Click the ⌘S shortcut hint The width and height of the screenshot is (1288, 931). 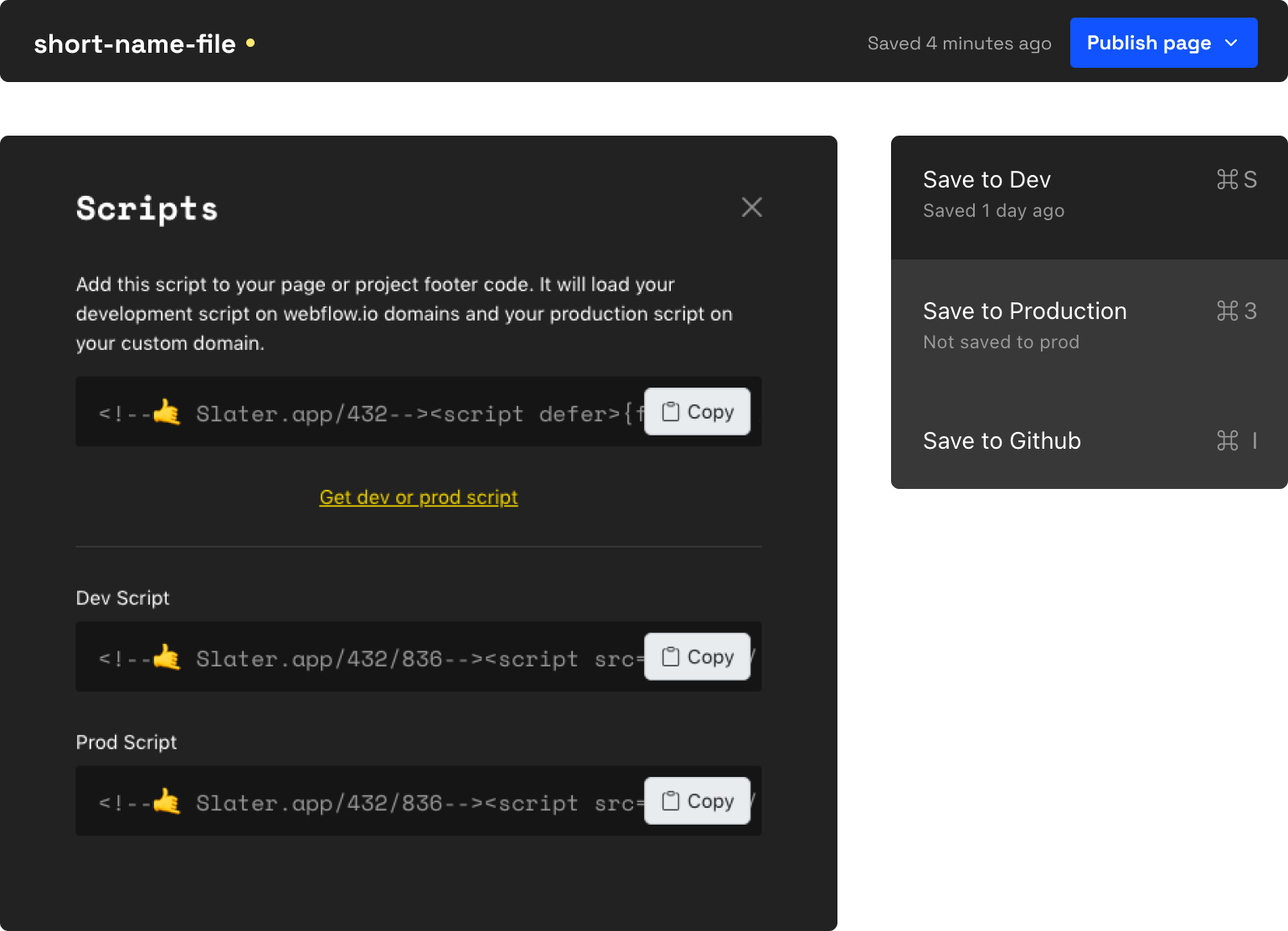(x=1237, y=179)
